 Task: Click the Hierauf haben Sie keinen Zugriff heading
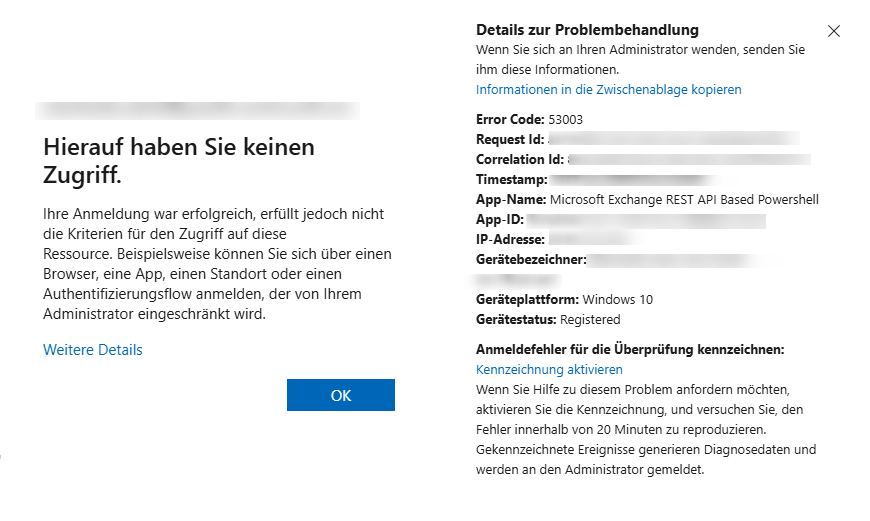coord(179,161)
